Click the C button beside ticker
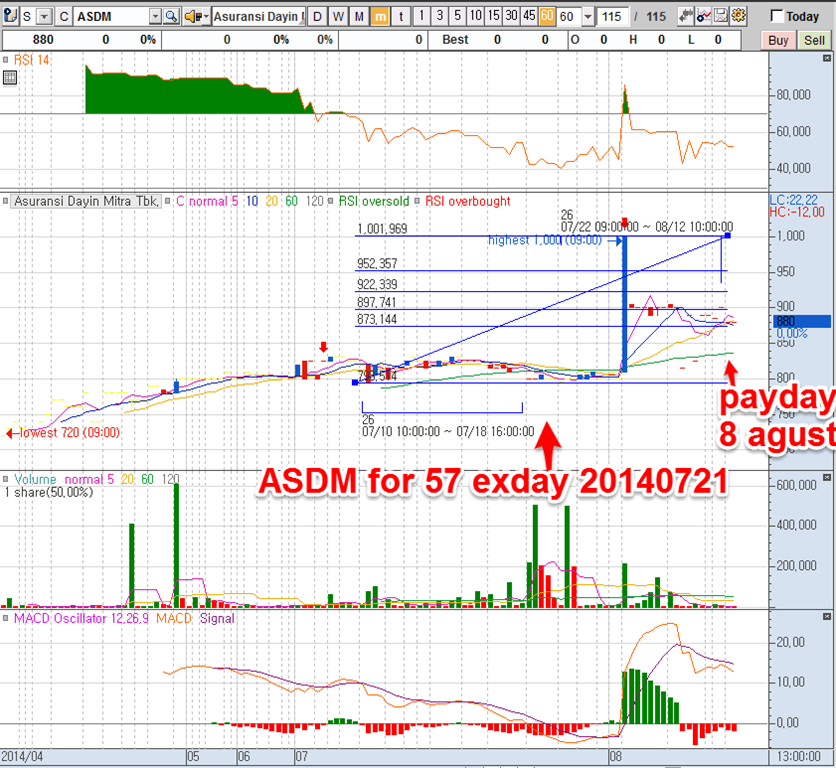Image resolution: width=836 pixels, height=768 pixels. click(64, 17)
